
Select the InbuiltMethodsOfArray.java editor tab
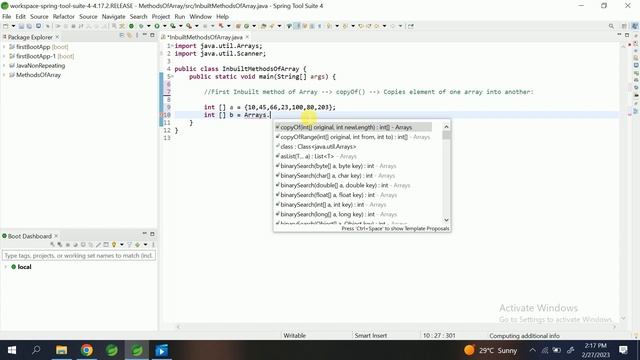pos(204,37)
